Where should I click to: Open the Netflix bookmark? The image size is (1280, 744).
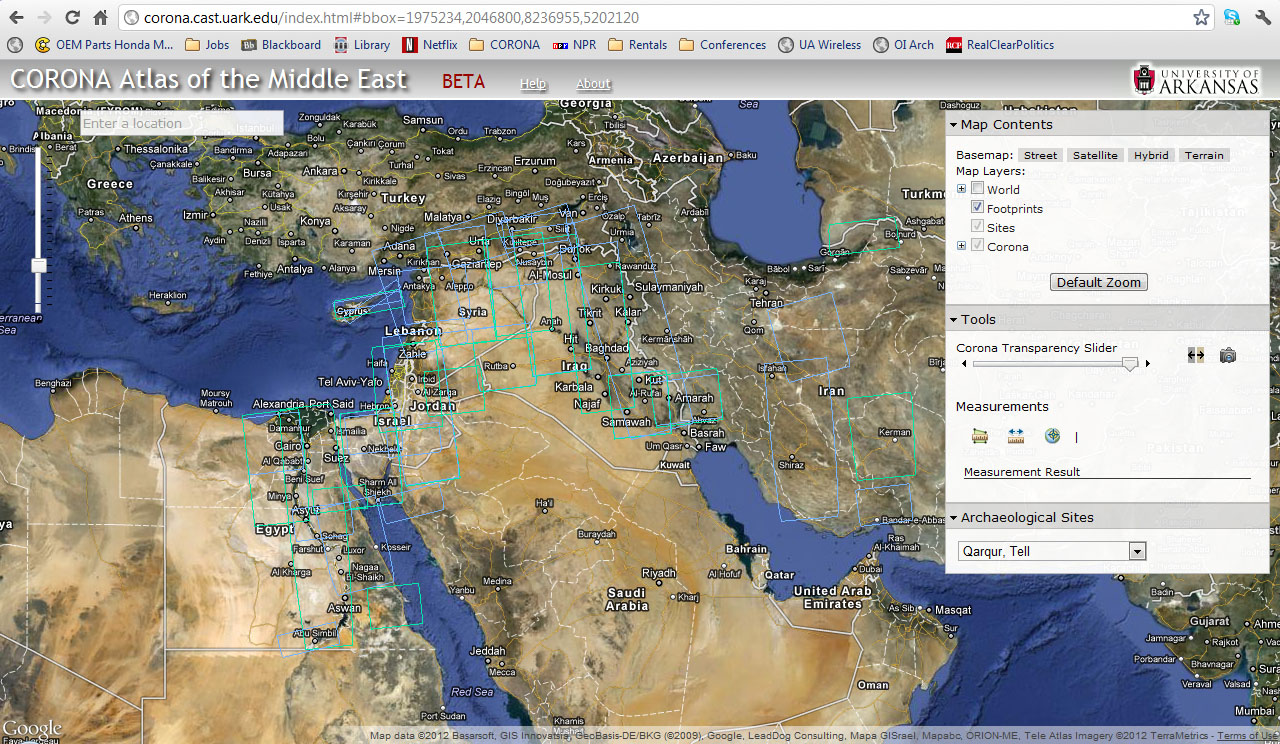point(430,45)
